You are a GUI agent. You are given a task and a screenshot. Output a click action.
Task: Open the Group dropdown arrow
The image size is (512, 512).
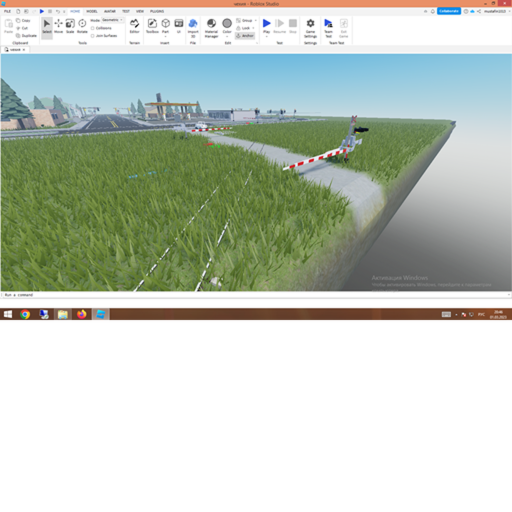pos(256,21)
